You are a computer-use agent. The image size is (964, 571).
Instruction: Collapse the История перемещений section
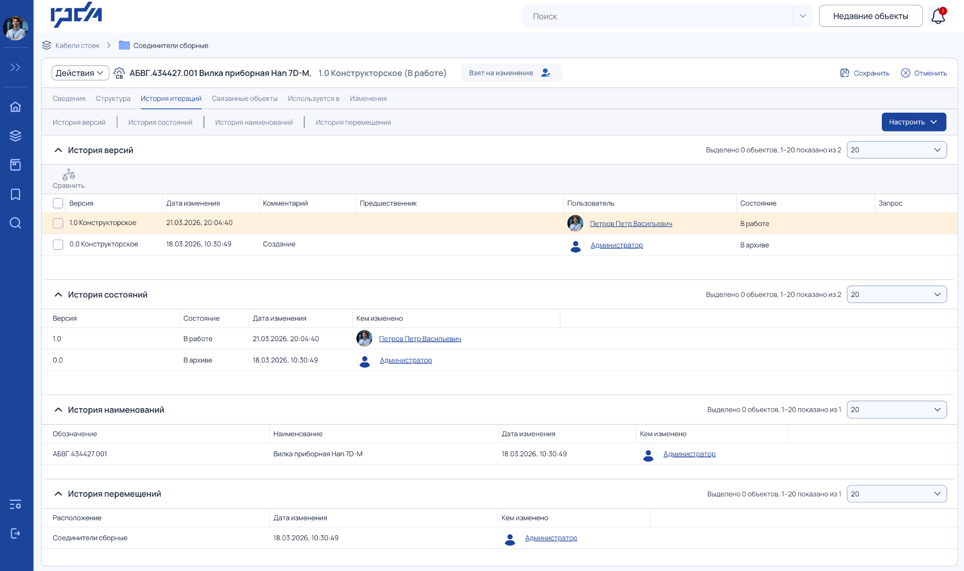(58, 494)
